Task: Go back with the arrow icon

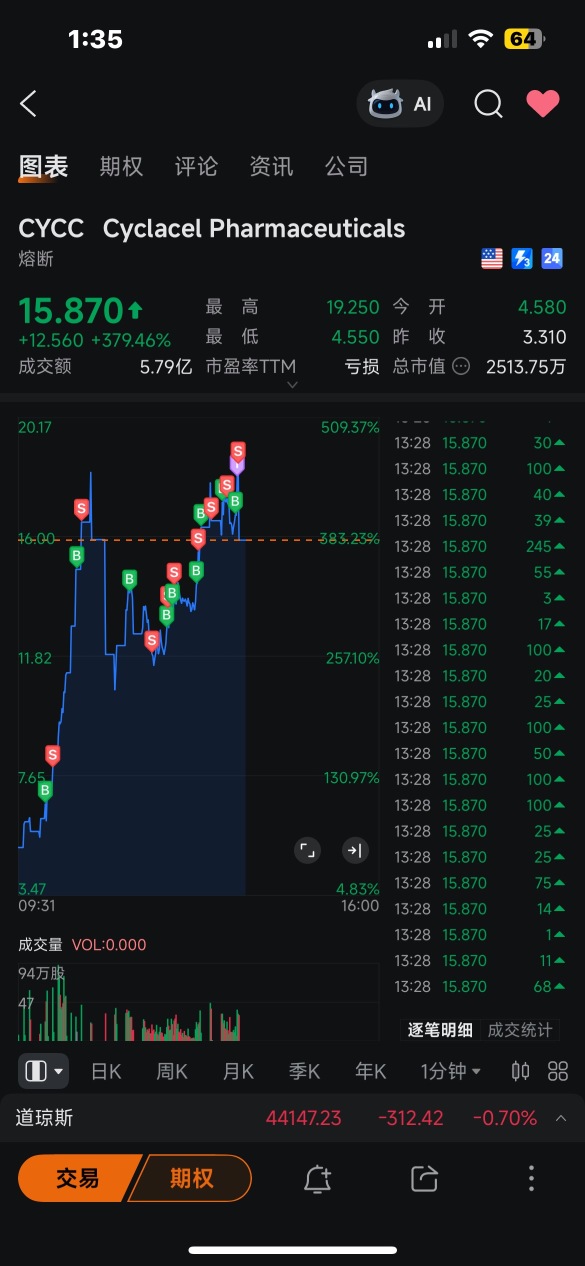Action: (28, 103)
